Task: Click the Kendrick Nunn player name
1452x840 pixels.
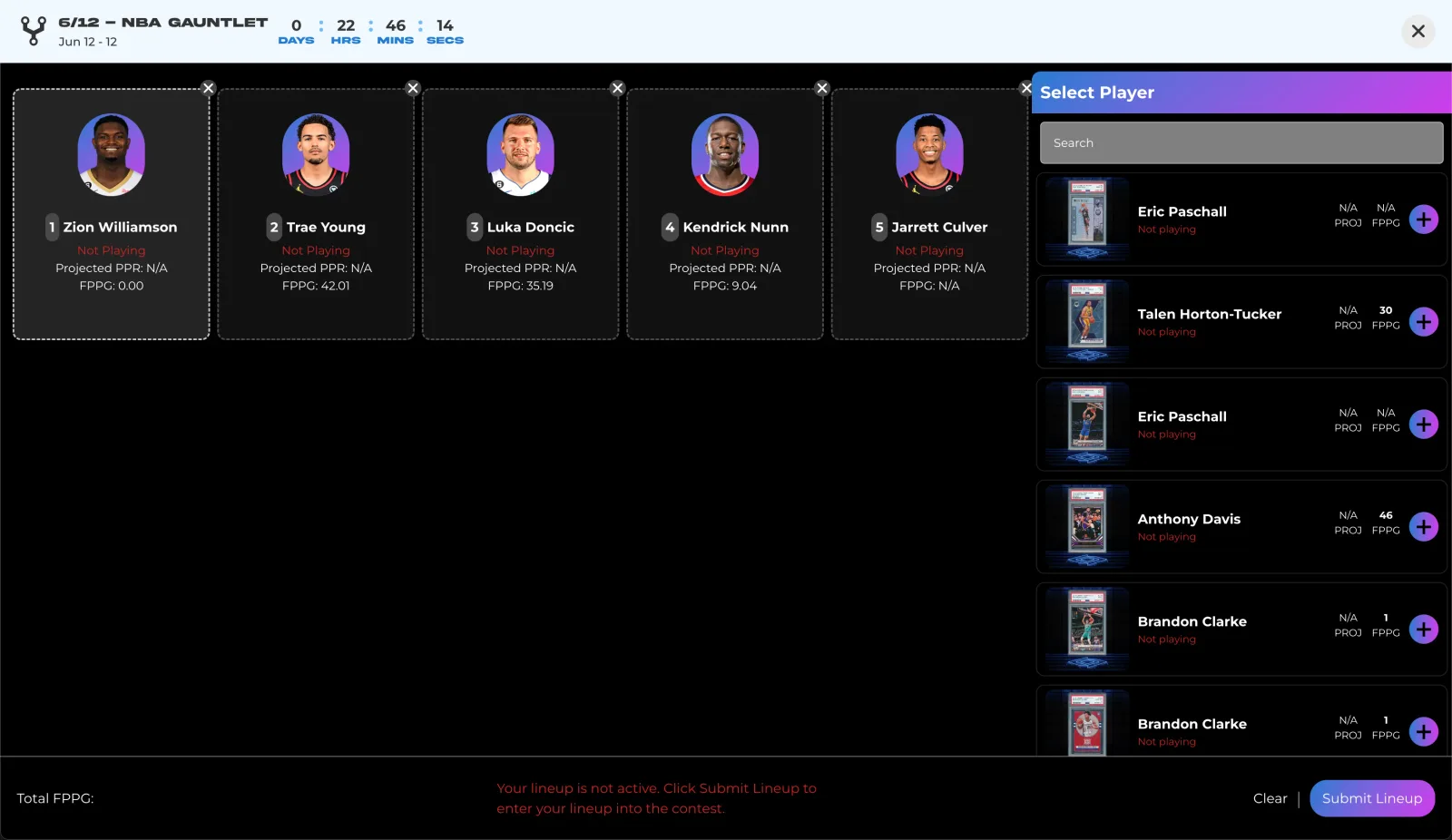Action: click(x=736, y=227)
